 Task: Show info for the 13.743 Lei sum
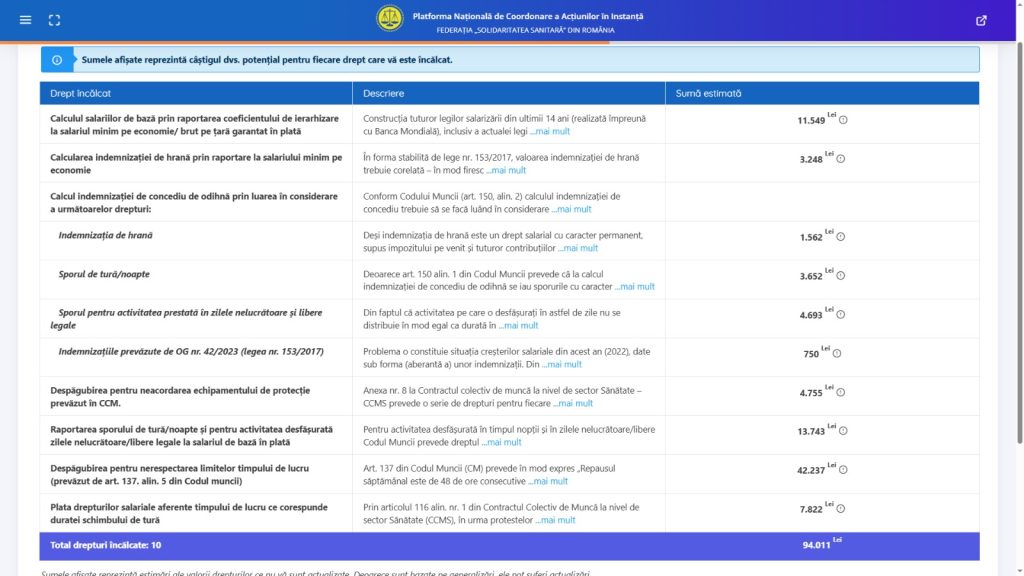[x=843, y=431]
